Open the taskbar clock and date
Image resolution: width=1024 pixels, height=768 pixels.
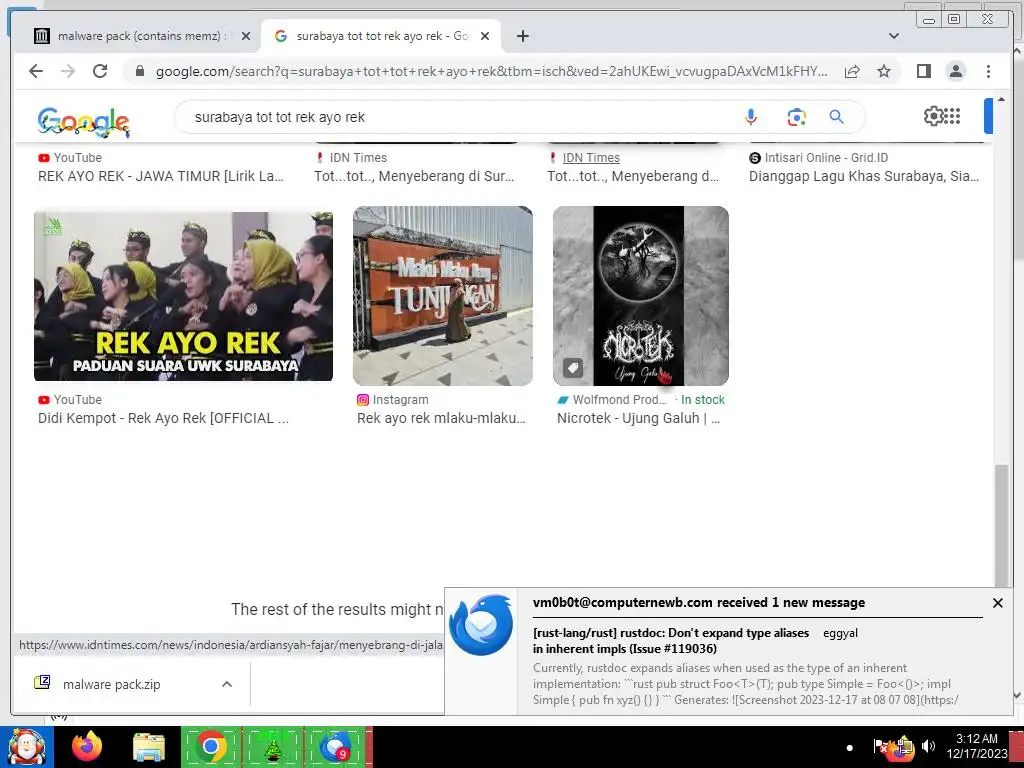(x=977, y=746)
